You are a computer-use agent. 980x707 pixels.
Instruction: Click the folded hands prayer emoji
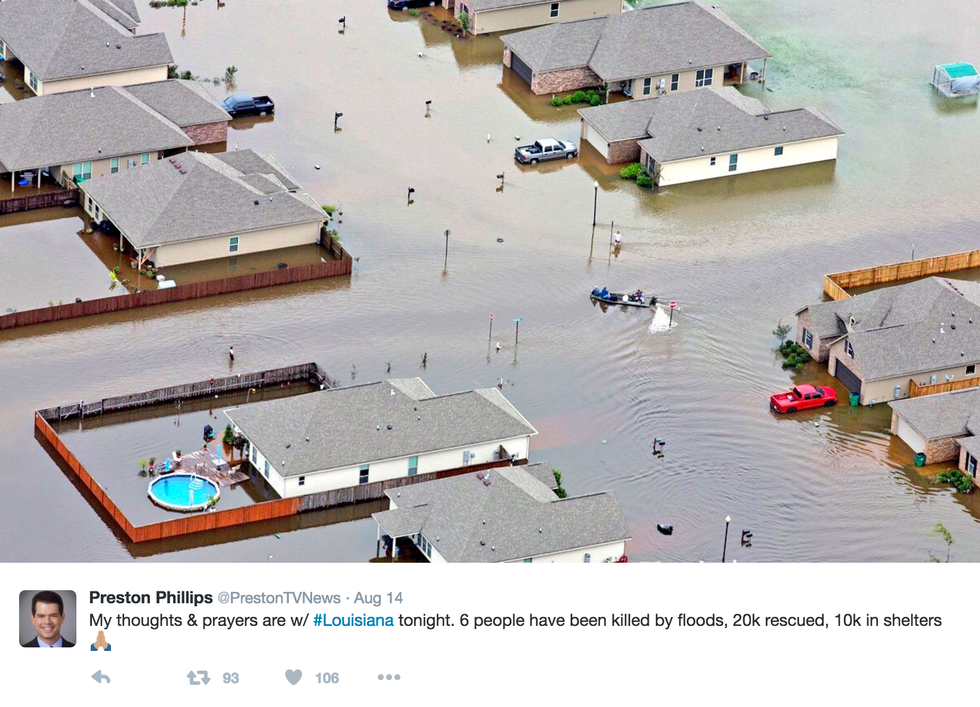click(x=100, y=641)
